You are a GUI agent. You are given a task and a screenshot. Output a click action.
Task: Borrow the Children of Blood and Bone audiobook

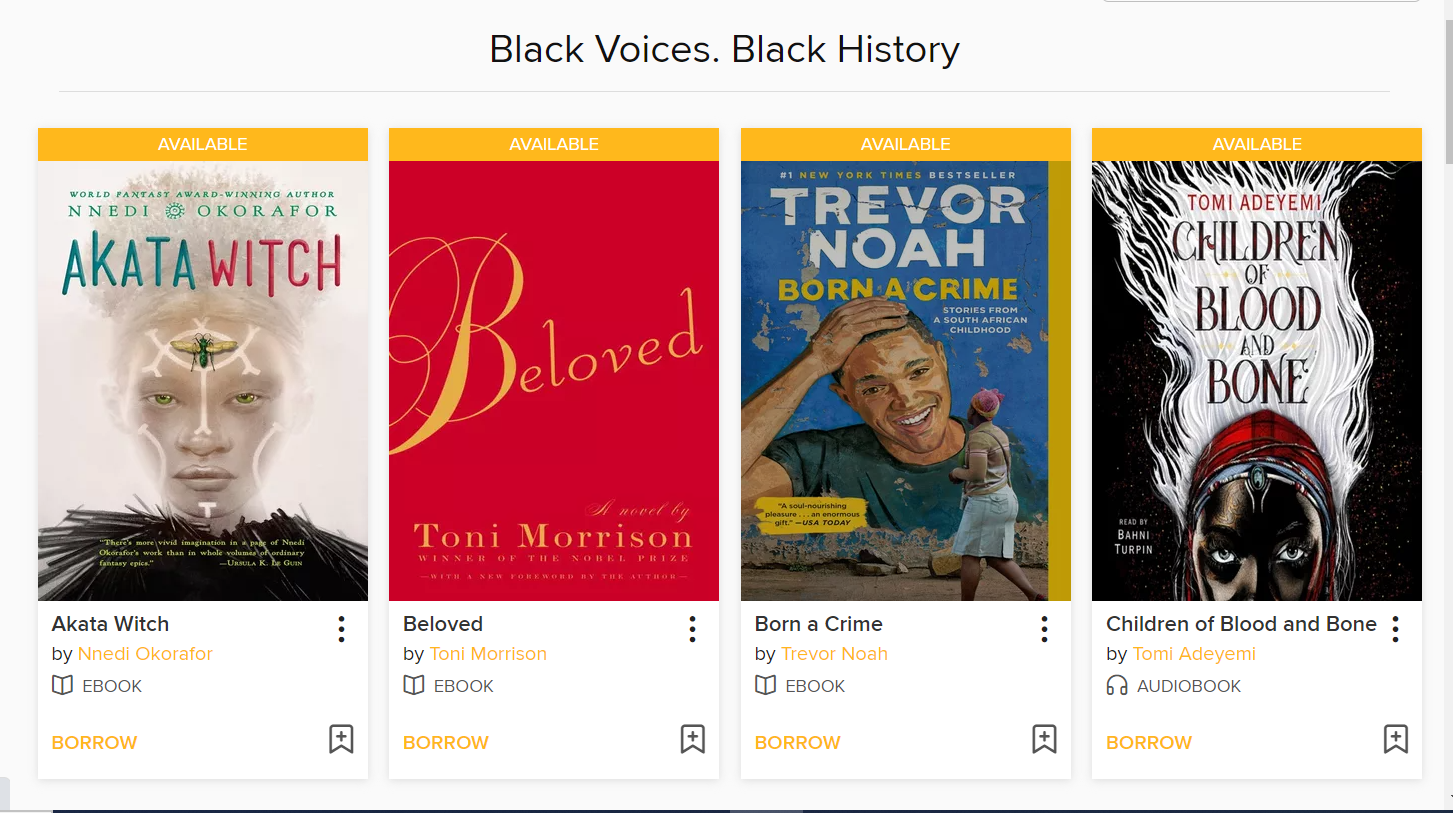(x=1149, y=743)
